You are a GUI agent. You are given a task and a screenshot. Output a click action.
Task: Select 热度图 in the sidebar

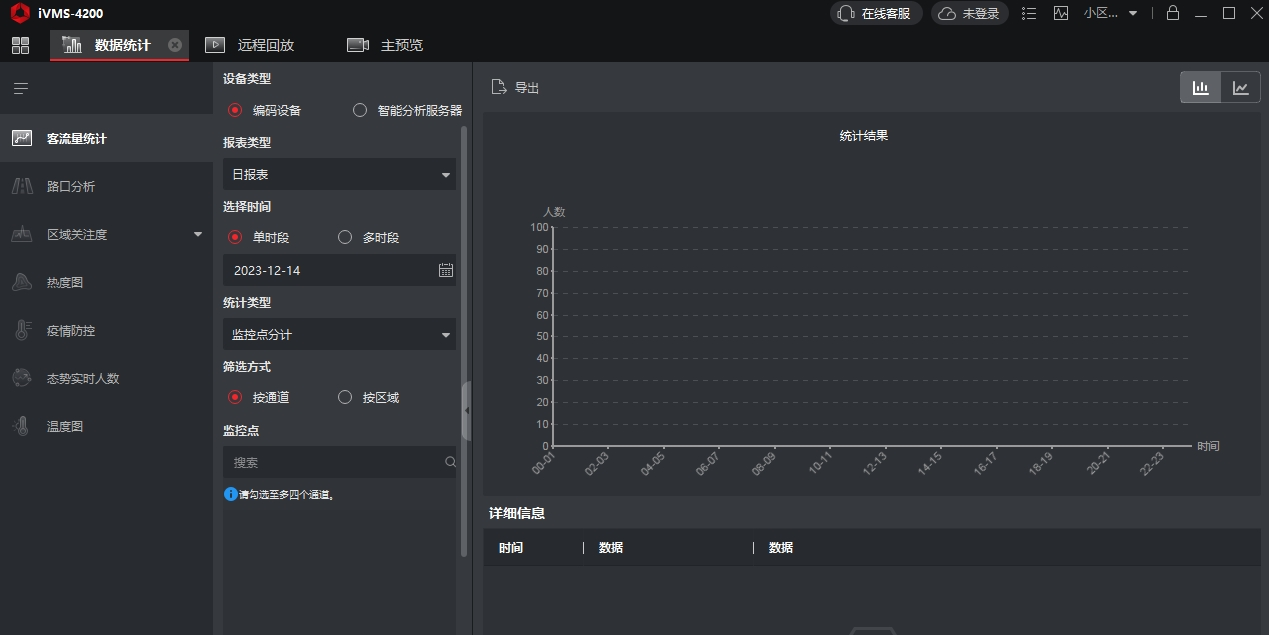(x=106, y=283)
